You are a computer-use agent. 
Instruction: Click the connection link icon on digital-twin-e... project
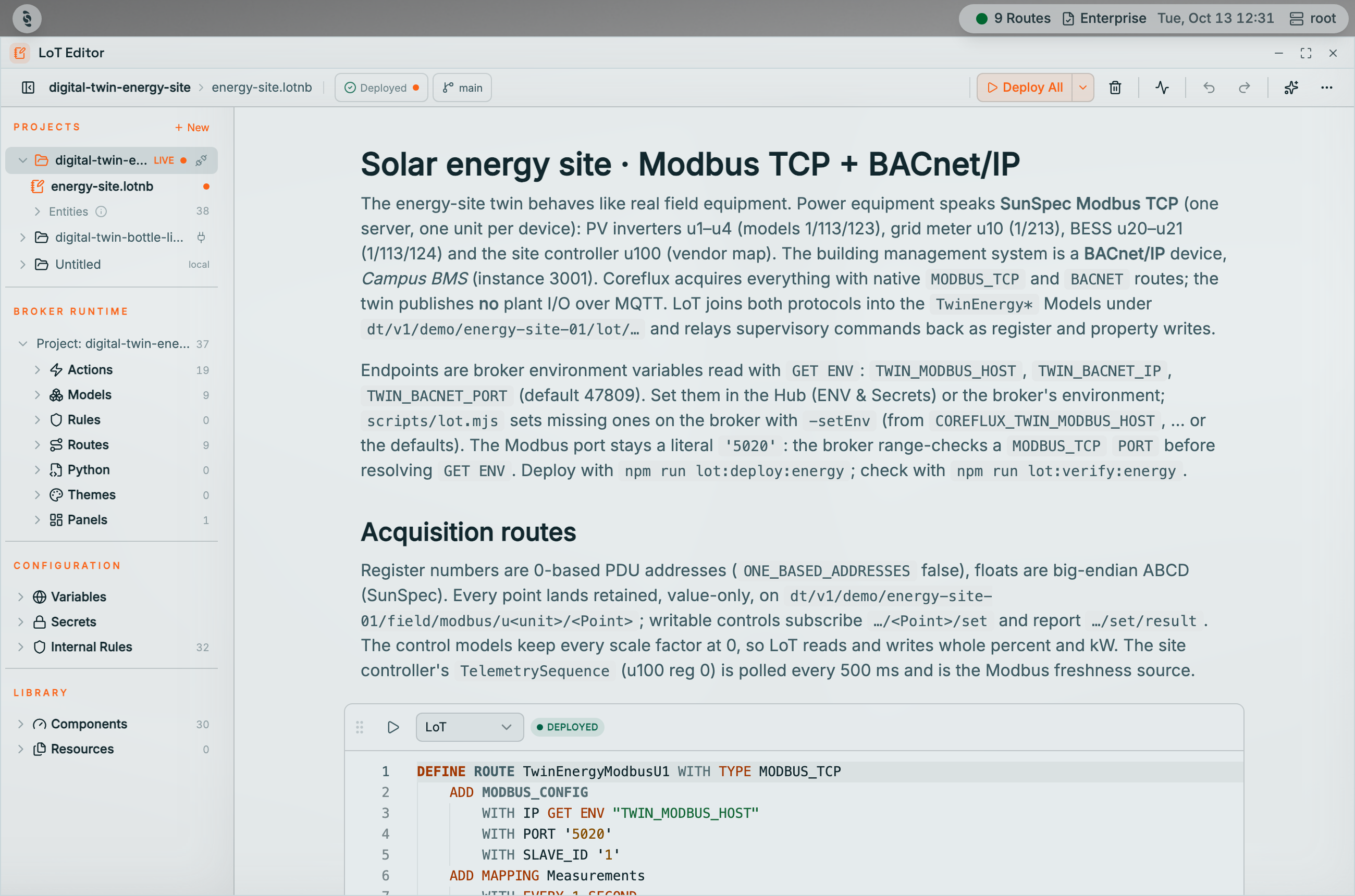tap(201, 160)
